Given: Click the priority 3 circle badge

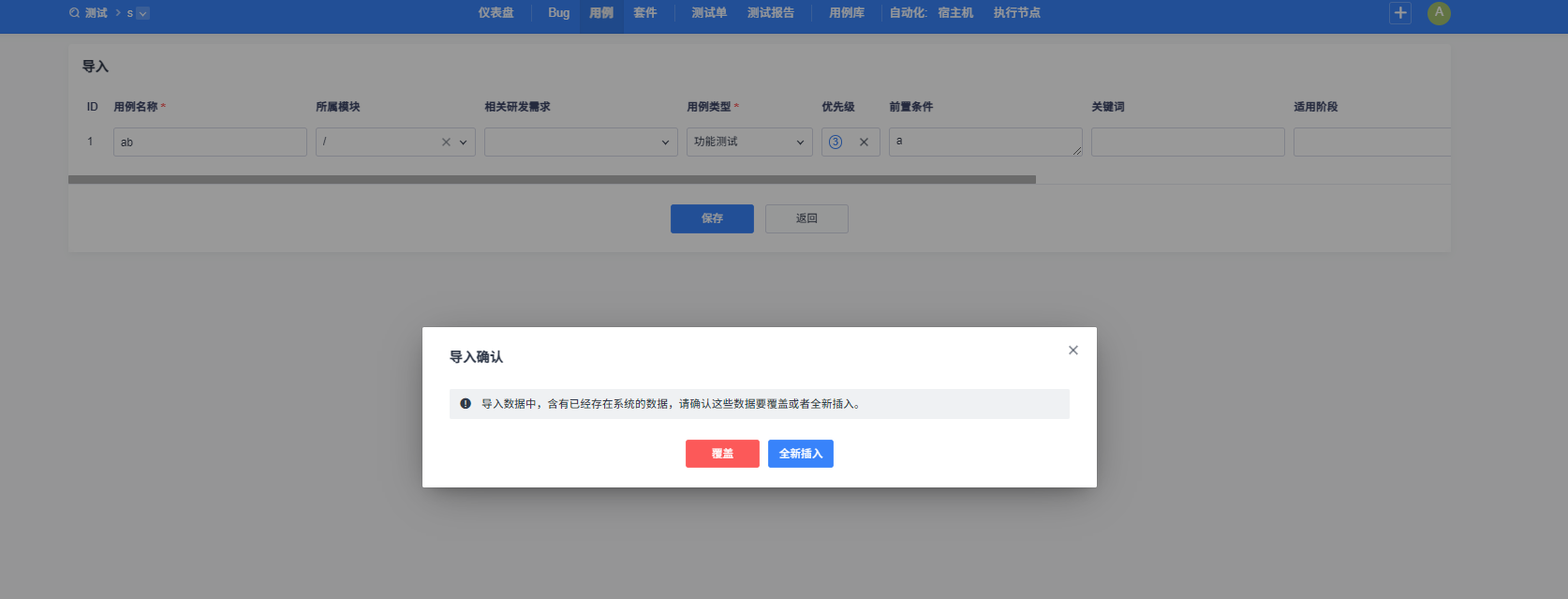Looking at the screenshot, I should [836, 142].
